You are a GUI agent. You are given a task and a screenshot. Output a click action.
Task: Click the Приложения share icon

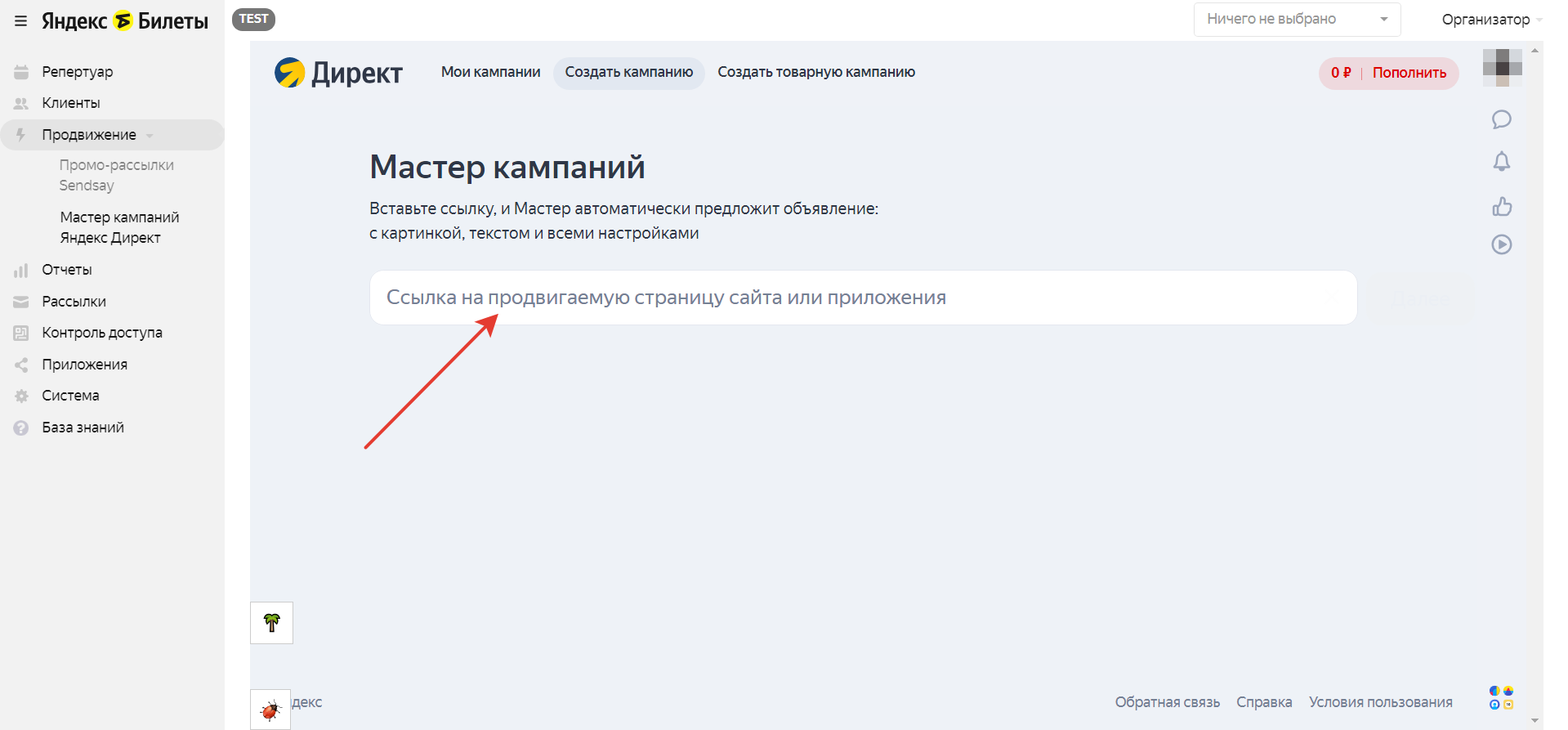pyautogui.click(x=21, y=365)
